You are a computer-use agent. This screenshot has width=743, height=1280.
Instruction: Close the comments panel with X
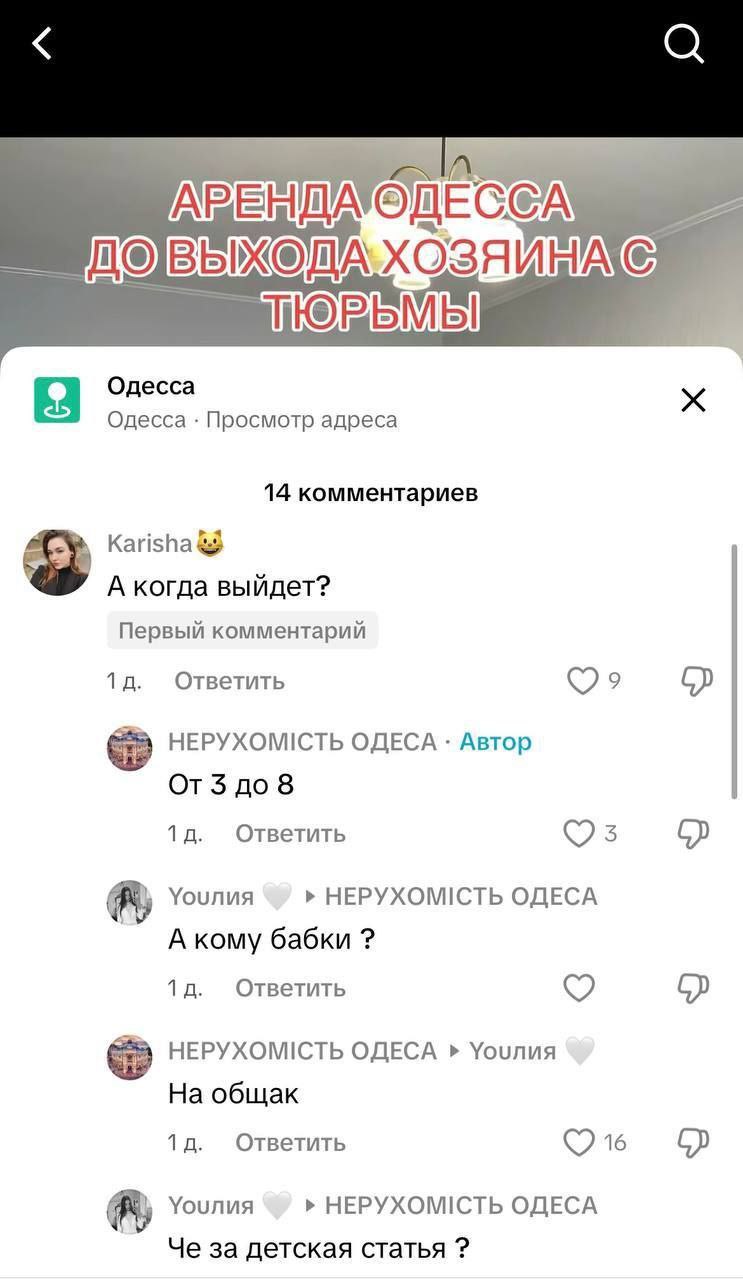[693, 400]
